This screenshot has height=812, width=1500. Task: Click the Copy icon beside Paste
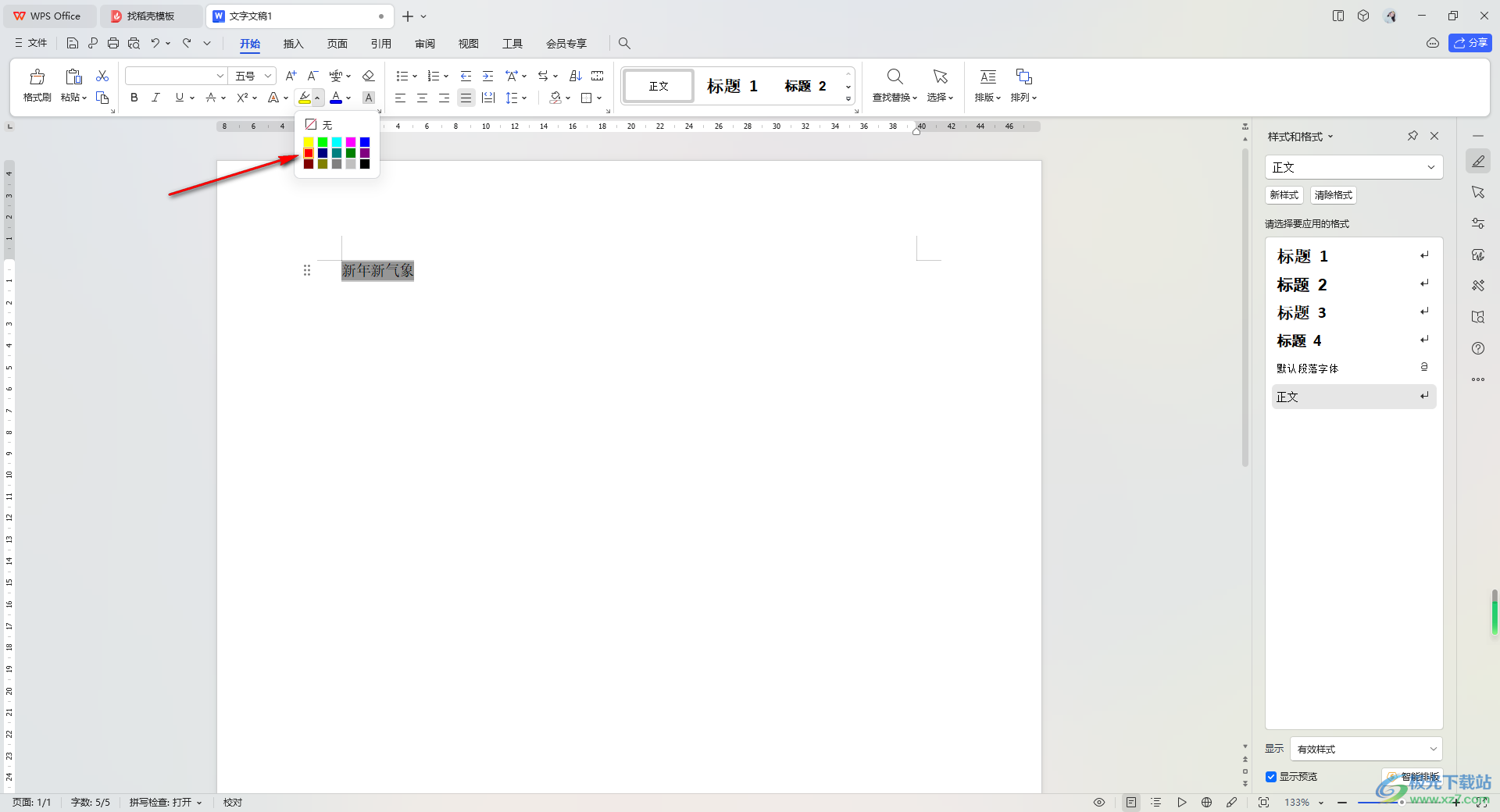(x=102, y=98)
